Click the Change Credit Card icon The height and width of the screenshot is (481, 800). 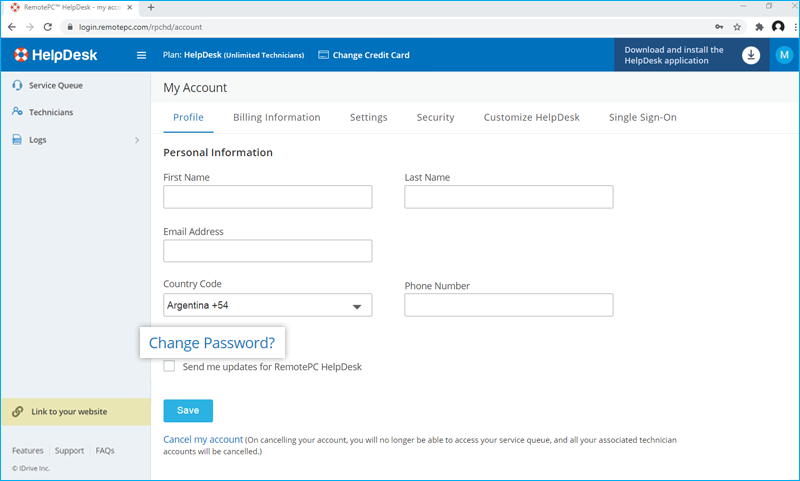tap(323, 55)
